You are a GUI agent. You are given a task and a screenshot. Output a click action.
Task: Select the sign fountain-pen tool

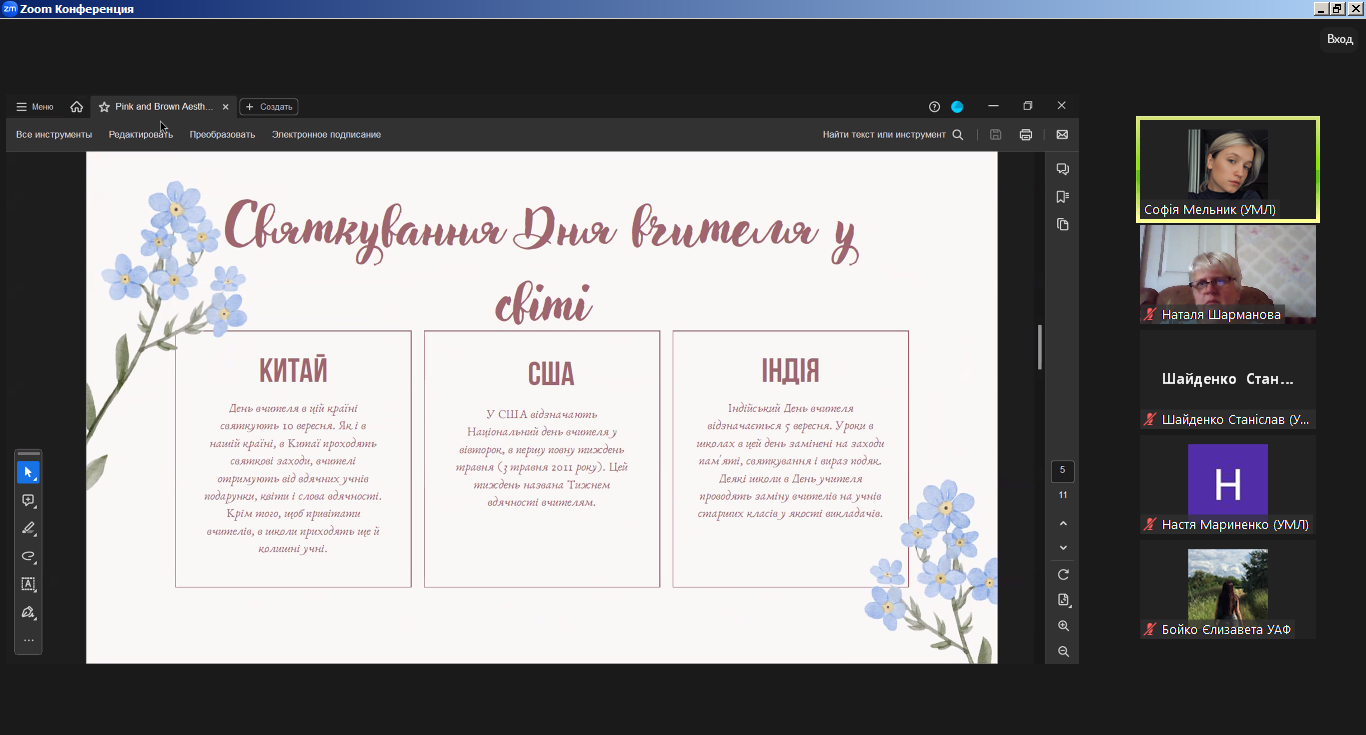(x=29, y=612)
